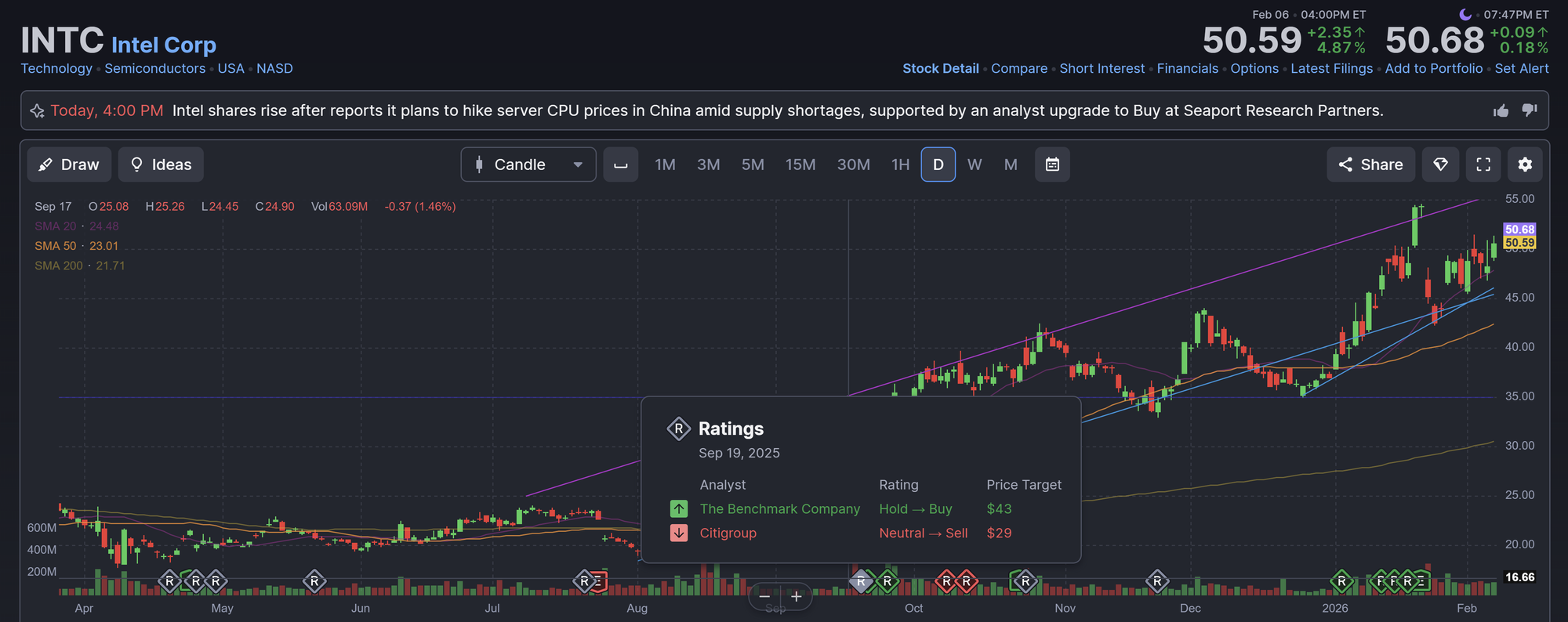Click the zoom out minus button
The height and width of the screenshot is (622, 1568).
764,597
